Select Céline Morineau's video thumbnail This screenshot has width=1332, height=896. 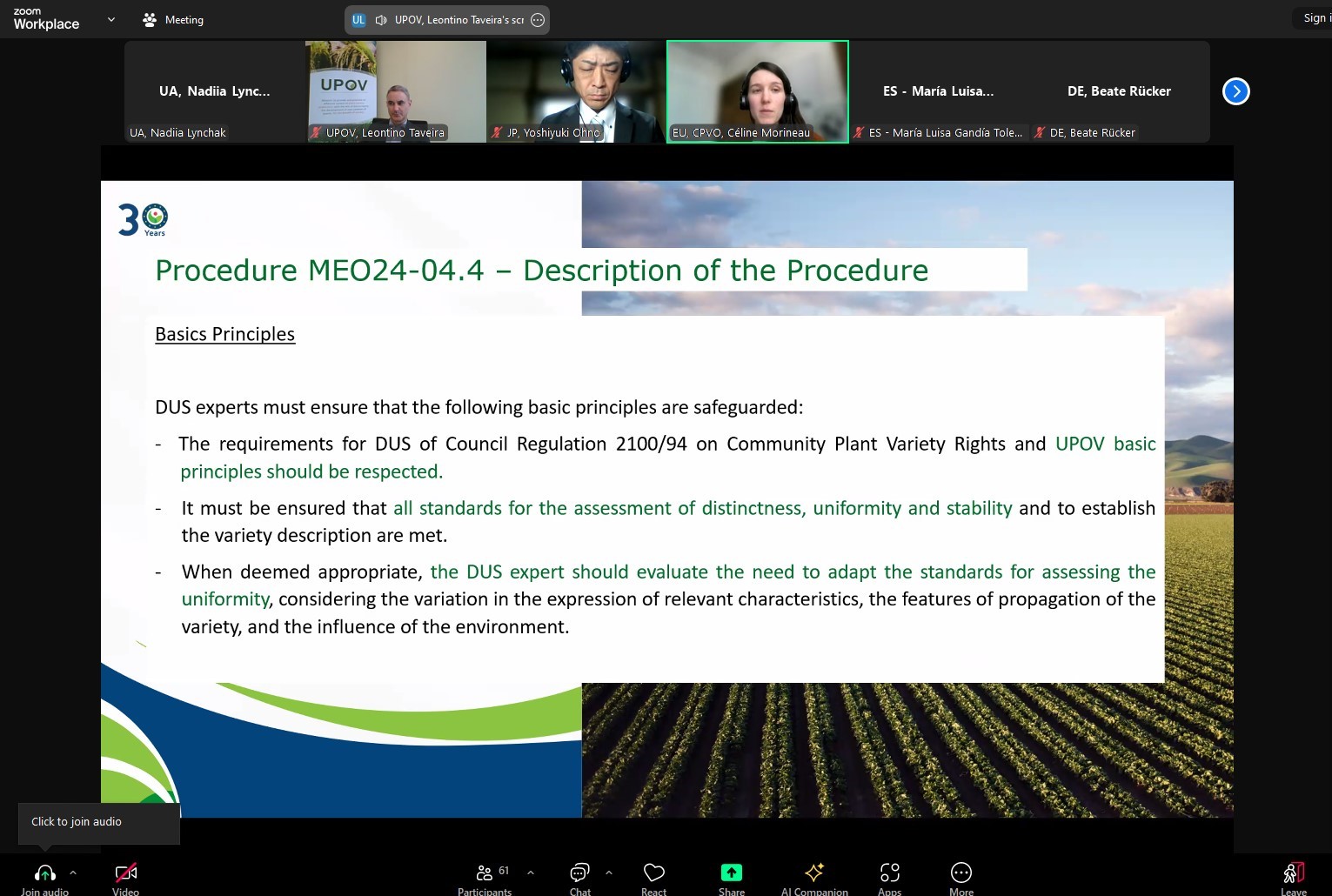(x=757, y=90)
